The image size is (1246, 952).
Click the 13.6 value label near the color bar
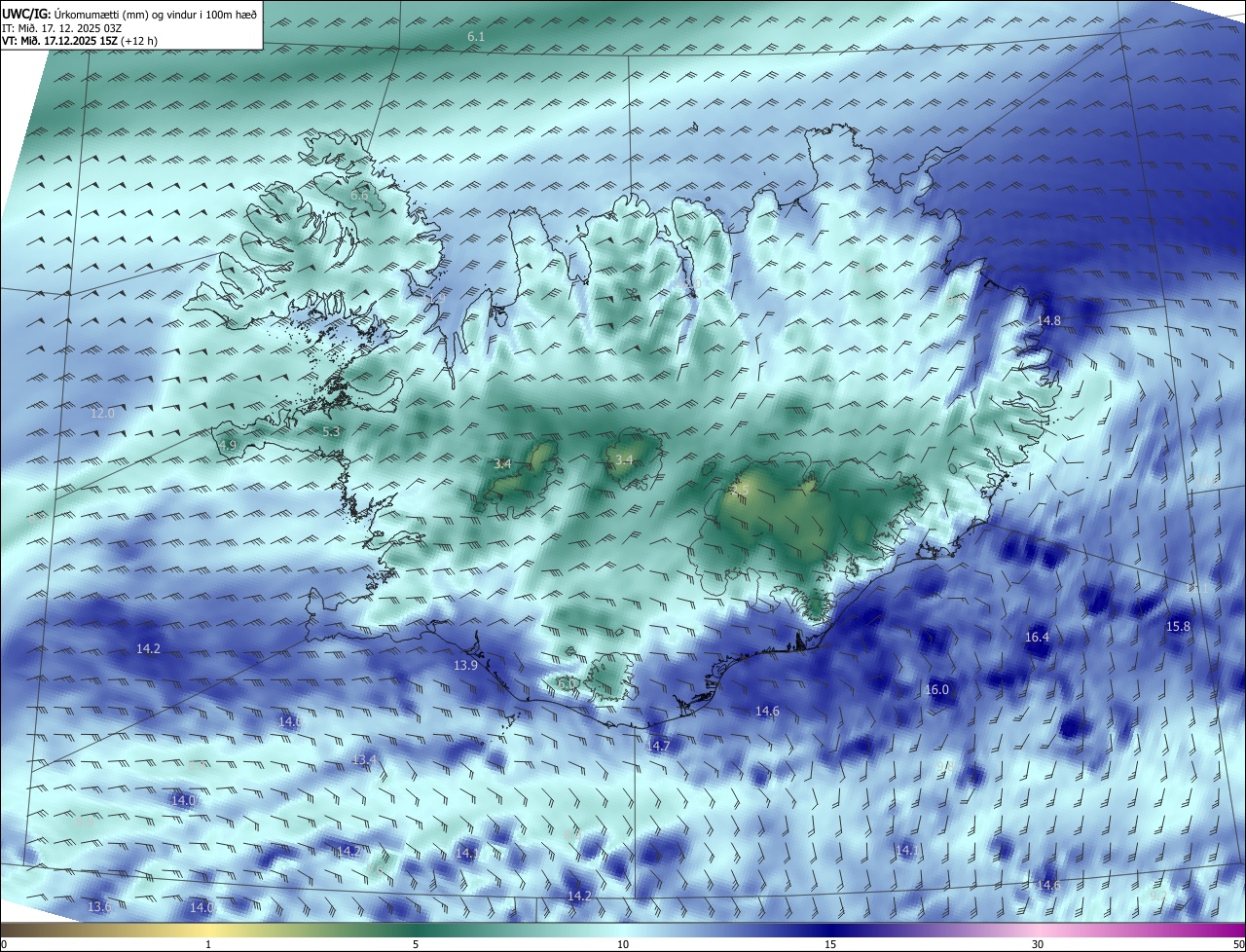tap(99, 906)
